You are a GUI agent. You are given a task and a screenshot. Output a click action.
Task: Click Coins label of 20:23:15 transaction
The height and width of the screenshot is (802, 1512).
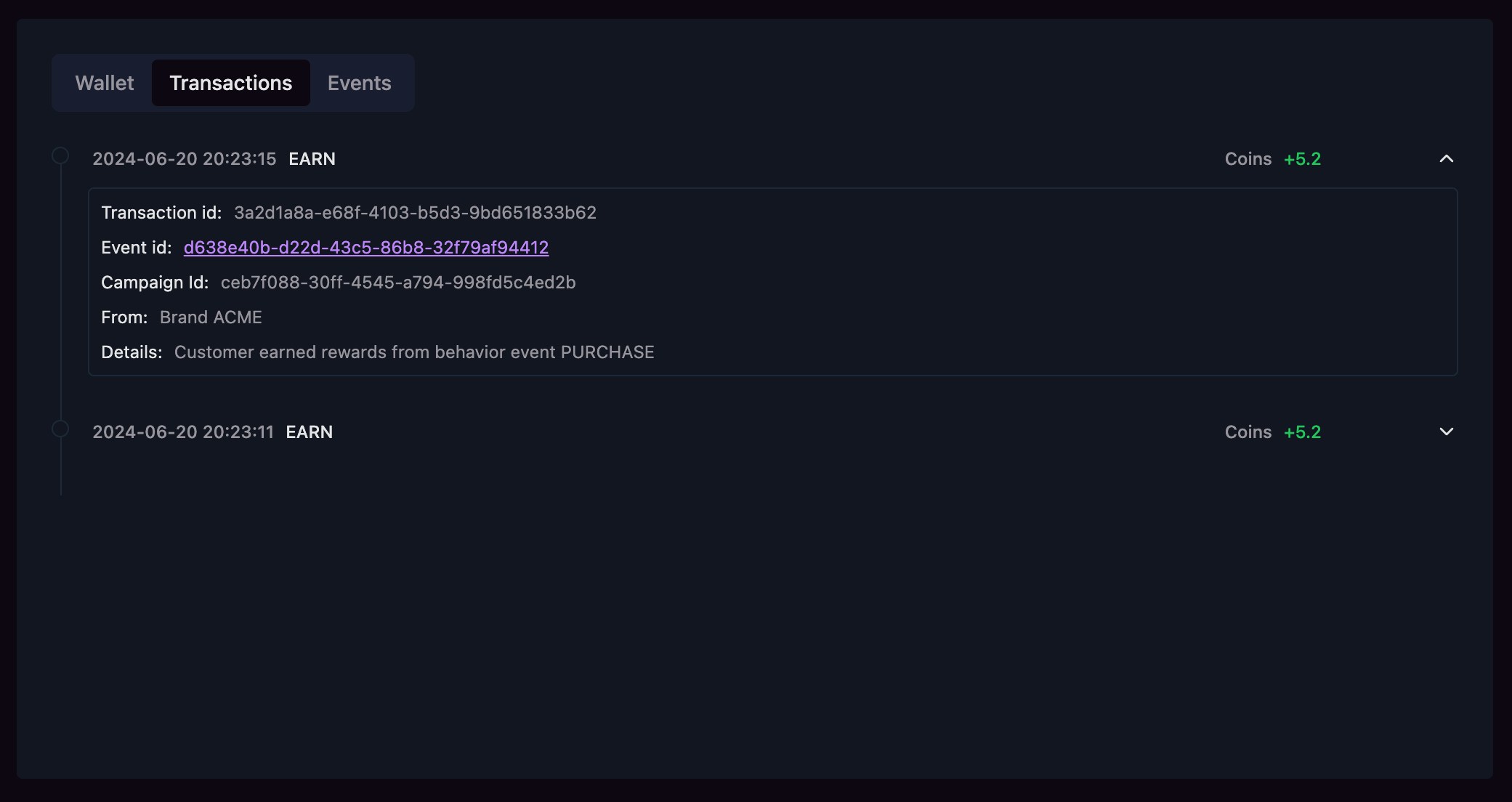point(1248,159)
